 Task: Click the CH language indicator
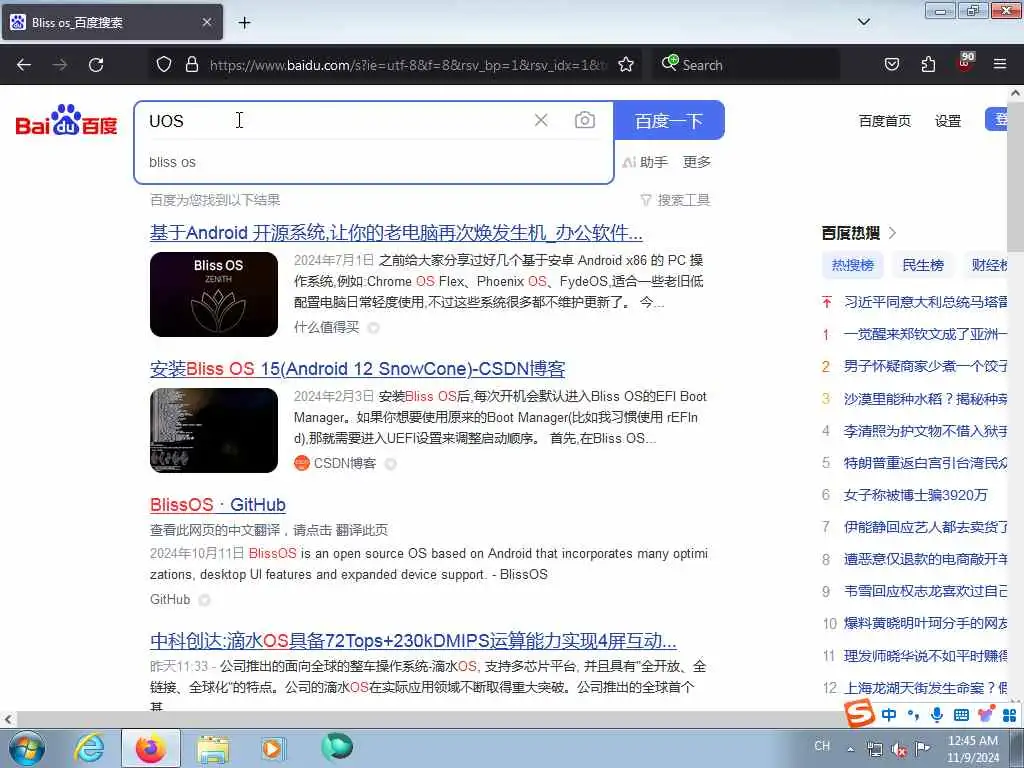pos(822,746)
